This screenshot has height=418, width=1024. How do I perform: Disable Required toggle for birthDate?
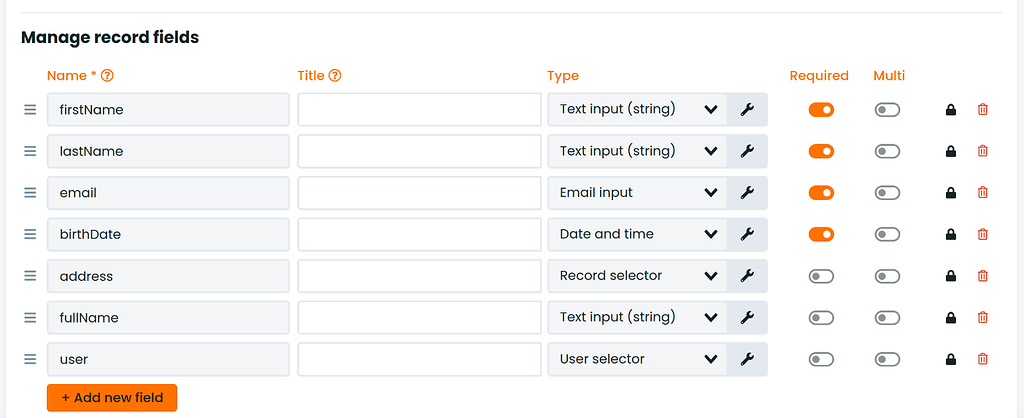tap(822, 234)
